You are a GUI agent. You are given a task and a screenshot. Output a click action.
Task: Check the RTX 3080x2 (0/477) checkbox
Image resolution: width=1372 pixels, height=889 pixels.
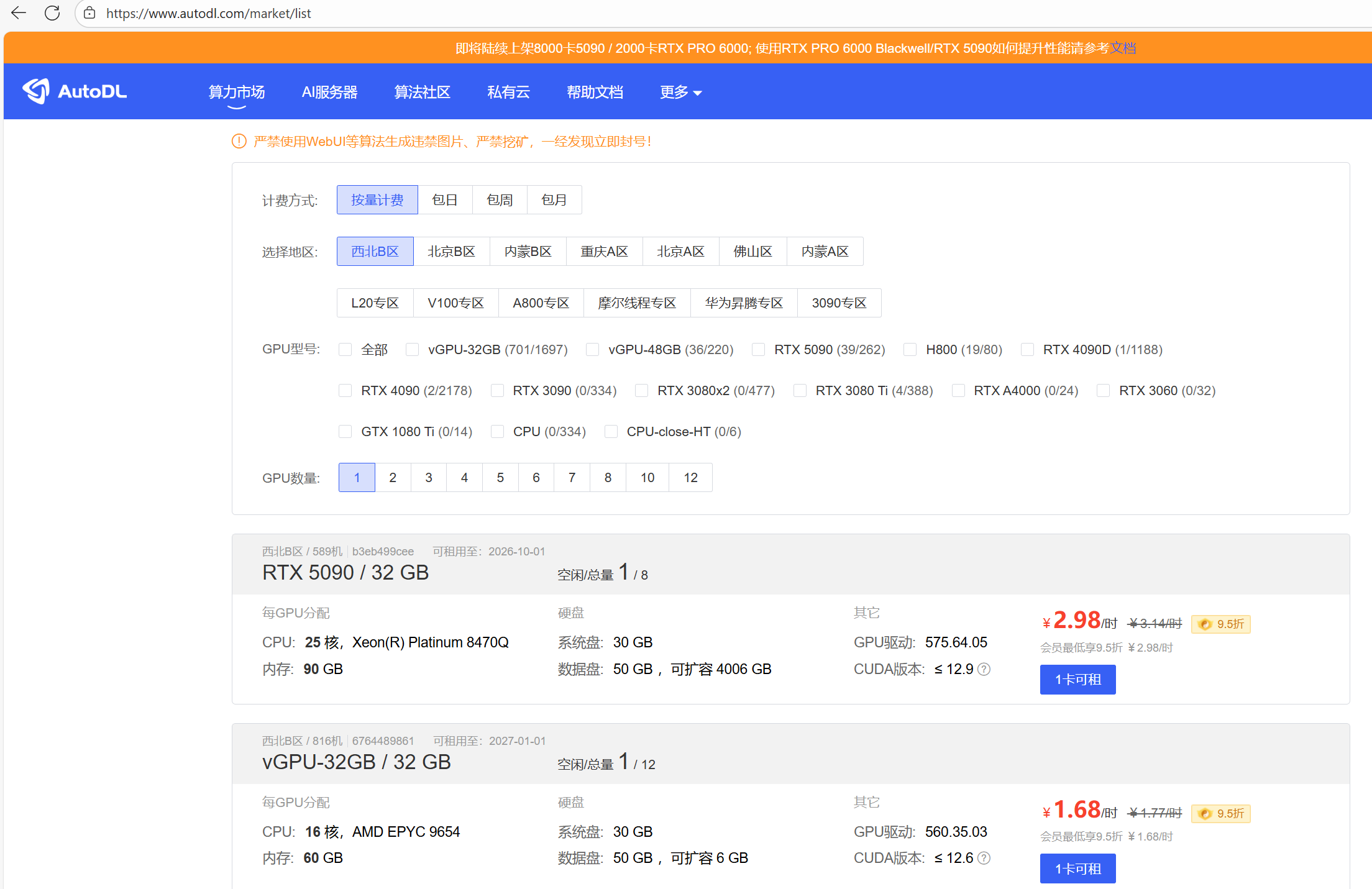click(x=642, y=391)
